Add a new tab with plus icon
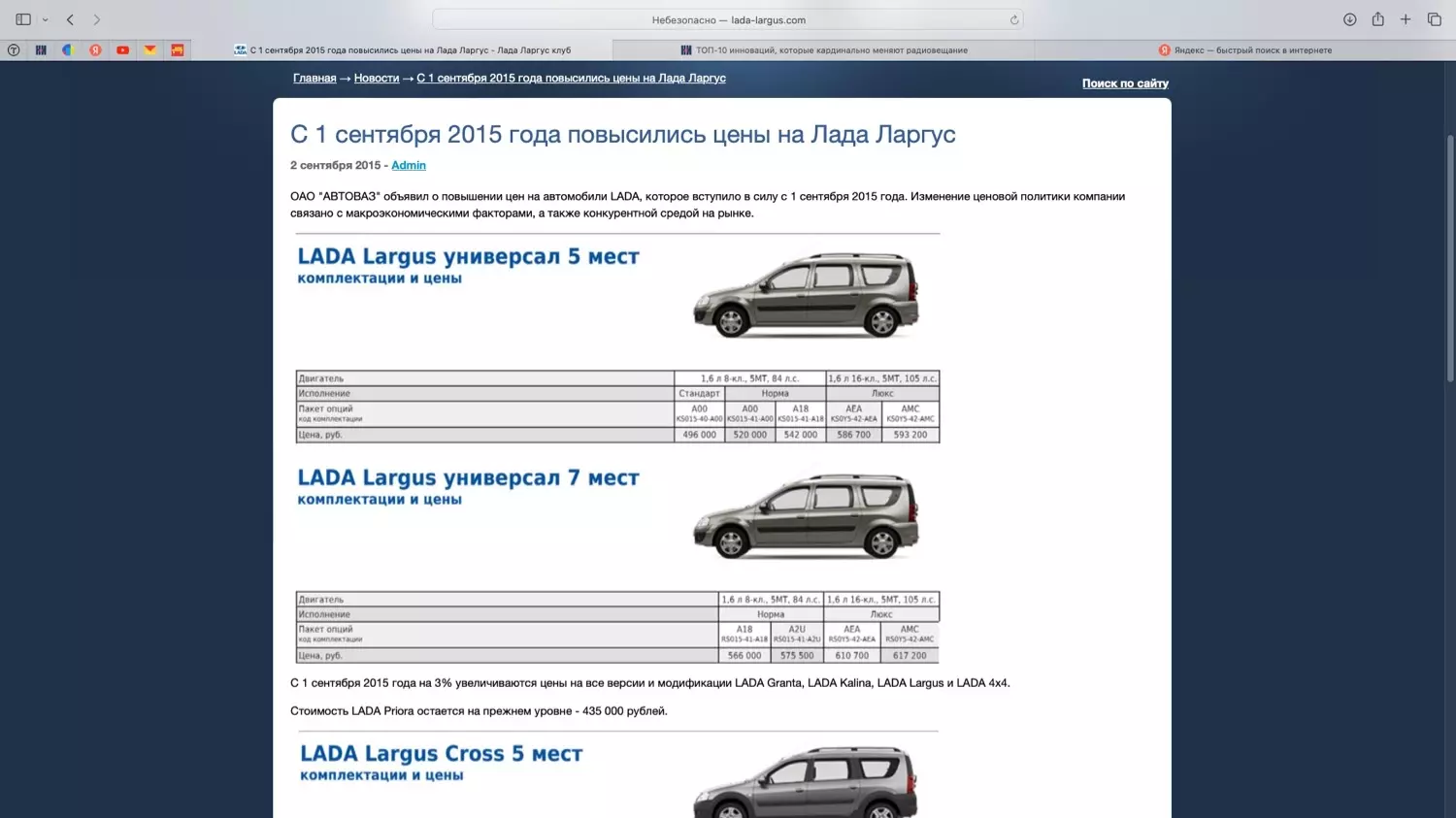 click(x=1406, y=19)
